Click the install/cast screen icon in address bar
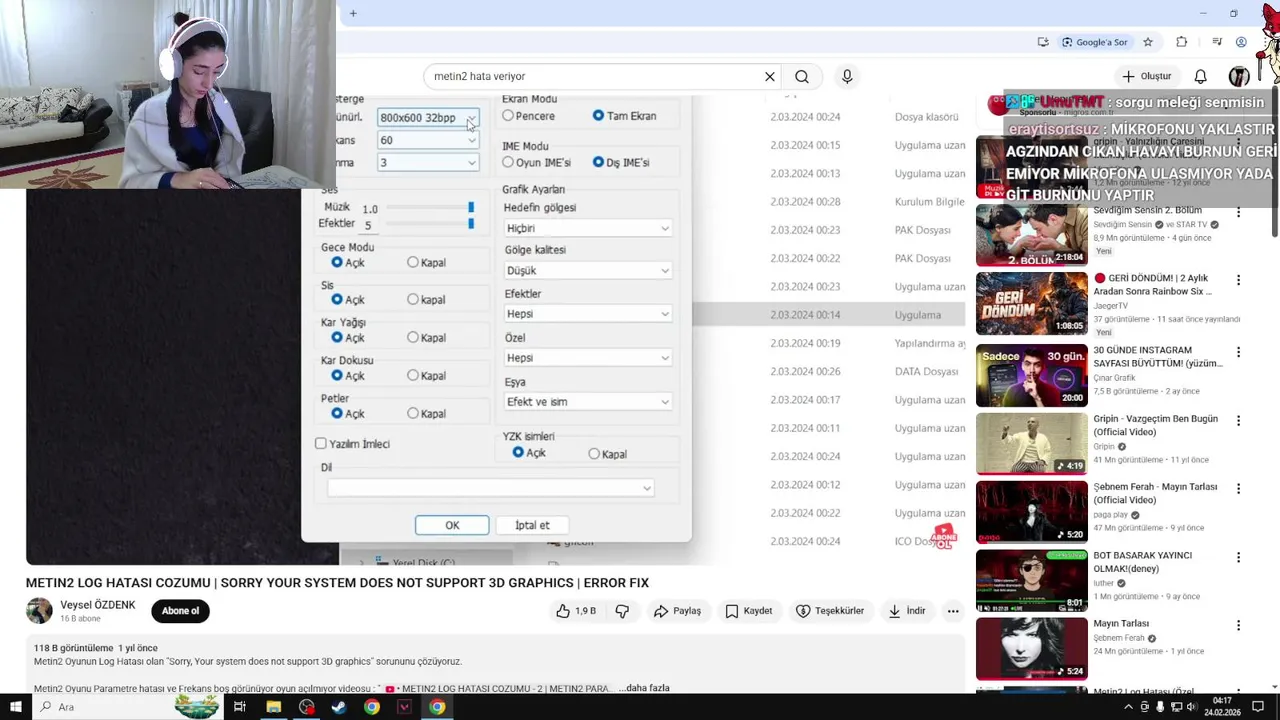 click(1043, 42)
